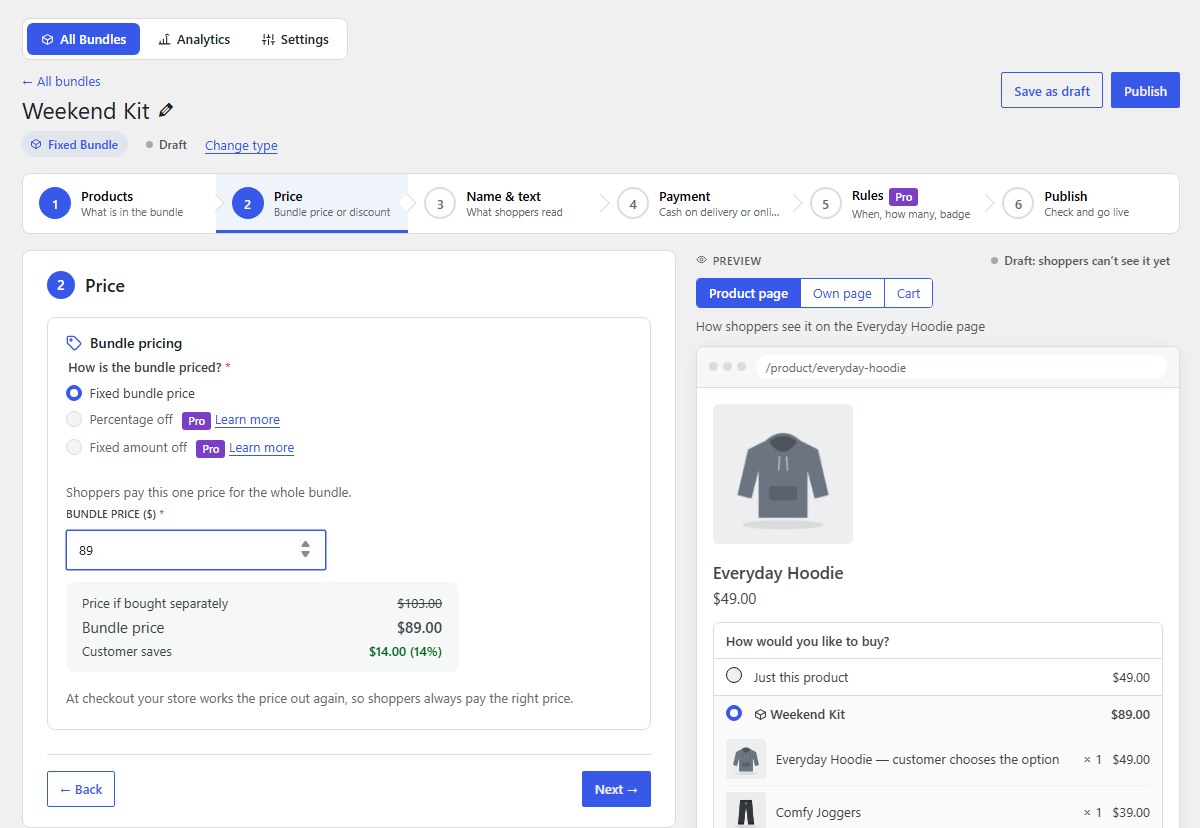Click the Pro badge on Rules step
Viewport: 1200px width, 828px height.
(903, 197)
